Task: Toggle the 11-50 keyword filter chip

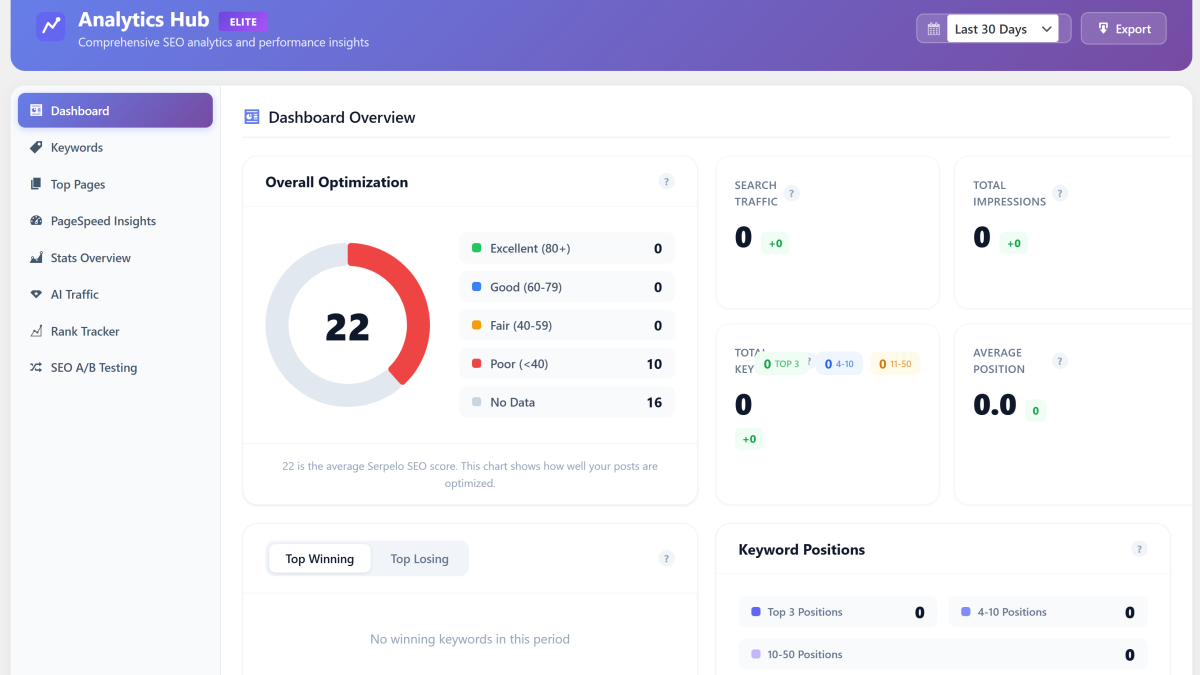Action: point(895,363)
